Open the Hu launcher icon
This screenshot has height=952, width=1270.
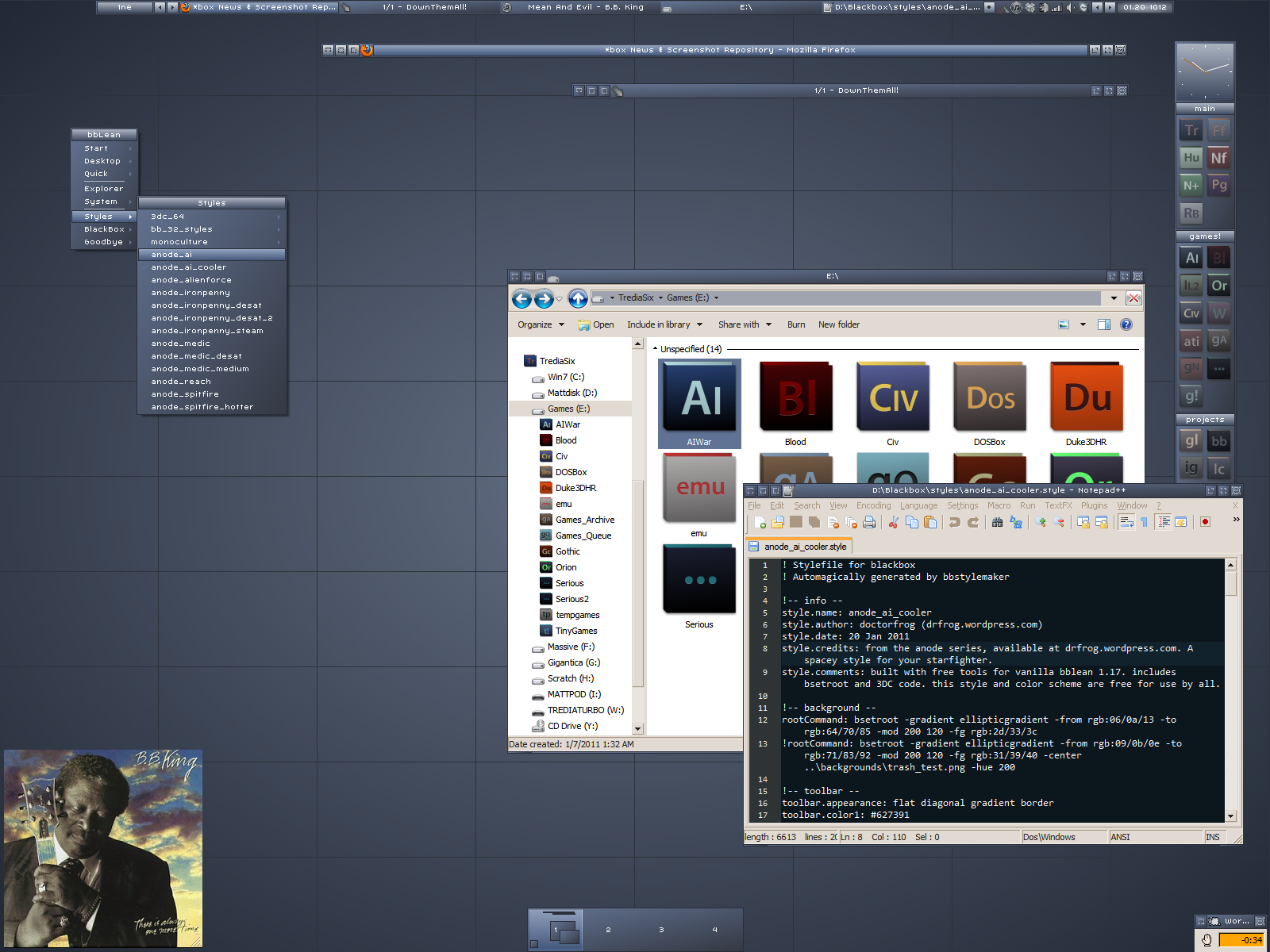(1191, 158)
